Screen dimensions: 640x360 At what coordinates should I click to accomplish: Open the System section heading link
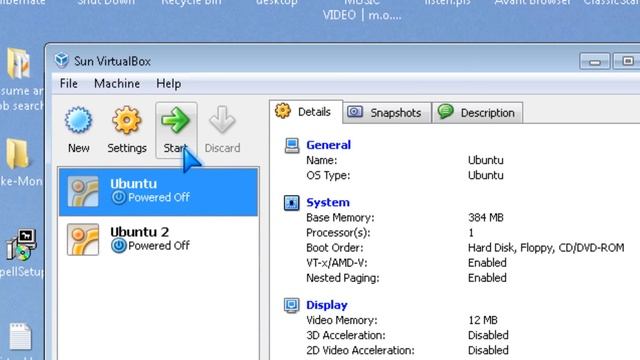(328, 202)
